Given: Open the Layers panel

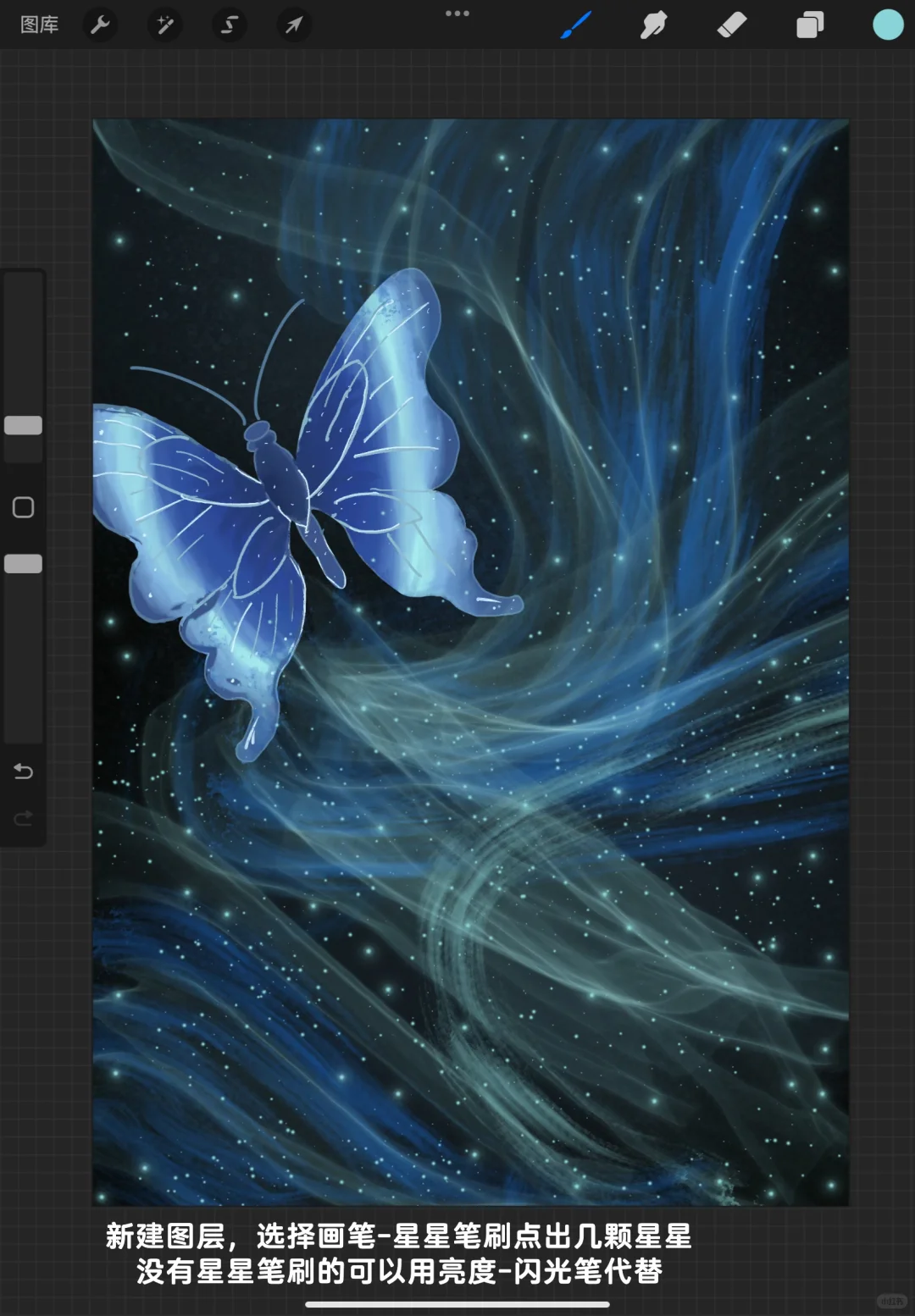Looking at the screenshot, I should (x=809, y=25).
